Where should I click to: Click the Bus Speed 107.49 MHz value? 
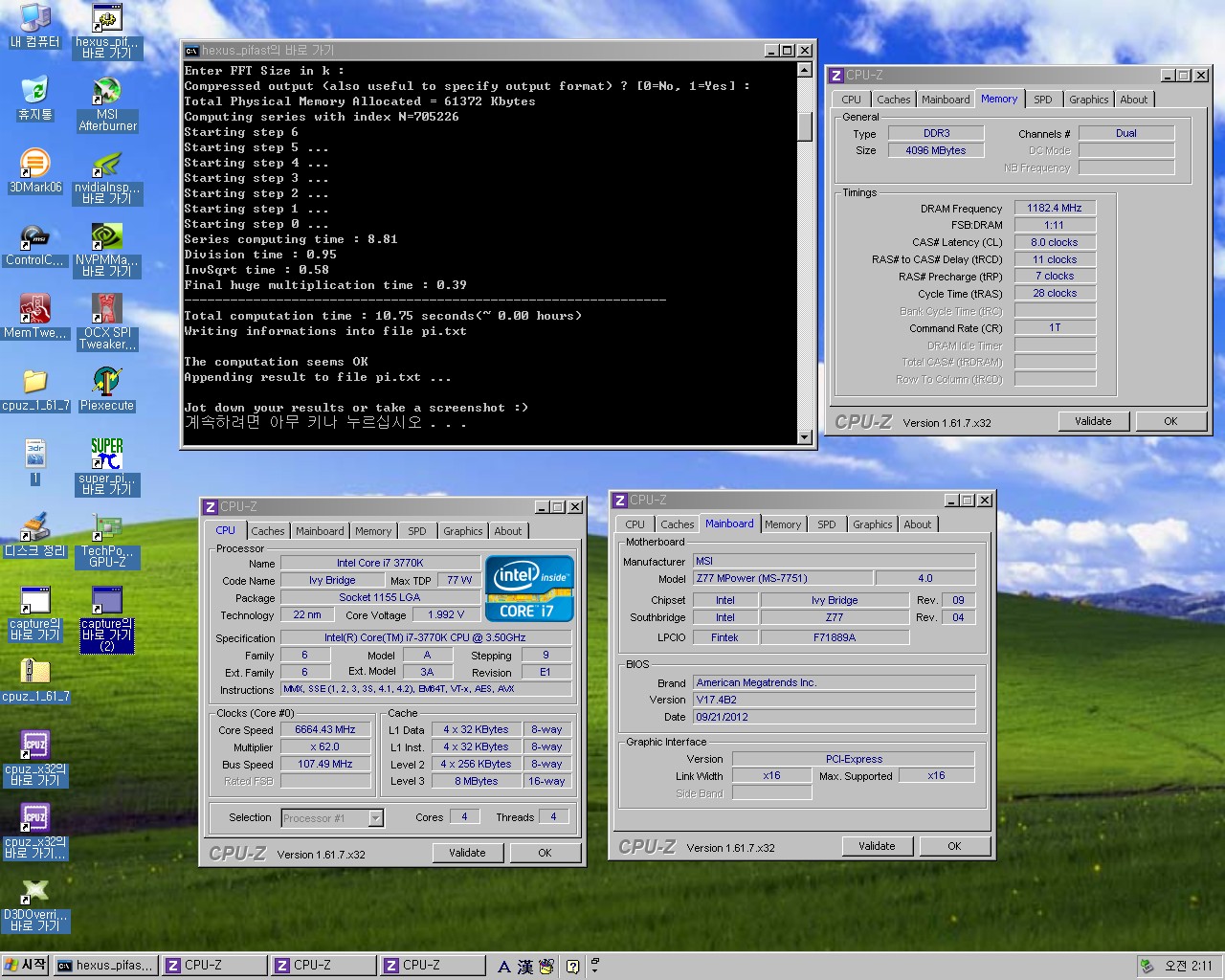[325, 764]
